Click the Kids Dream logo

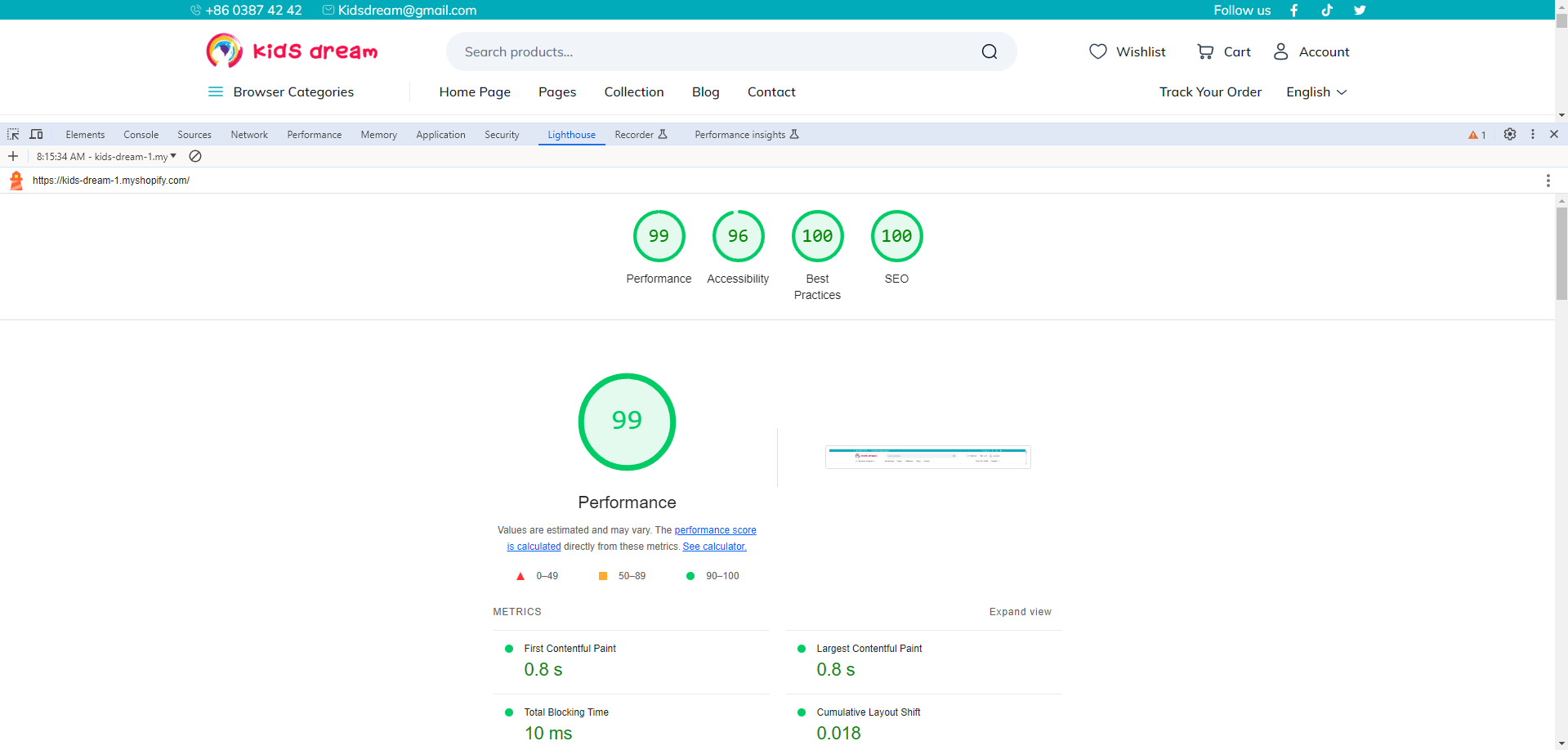(292, 51)
